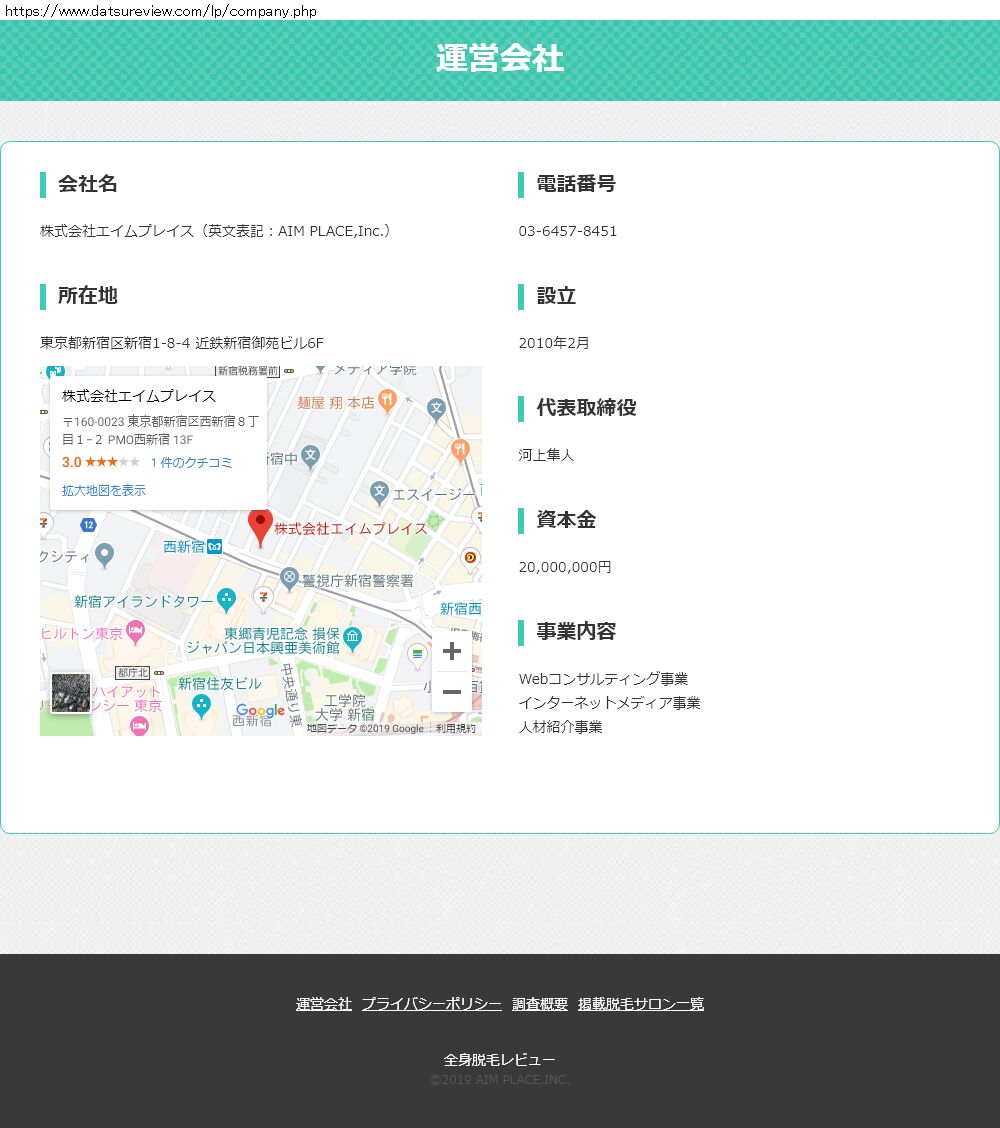The width and height of the screenshot is (1000, 1128).
Task: Zoom out the map with minus button
Action: pyautogui.click(x=451, y=692)
